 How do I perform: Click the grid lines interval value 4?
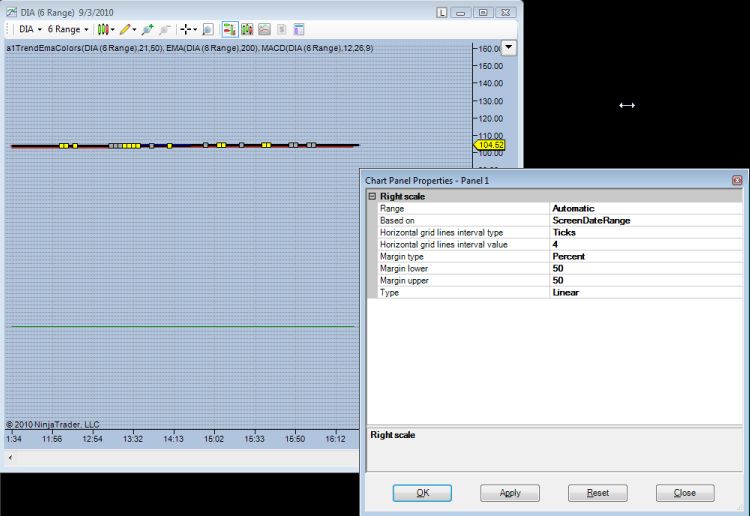coord(646,244)
